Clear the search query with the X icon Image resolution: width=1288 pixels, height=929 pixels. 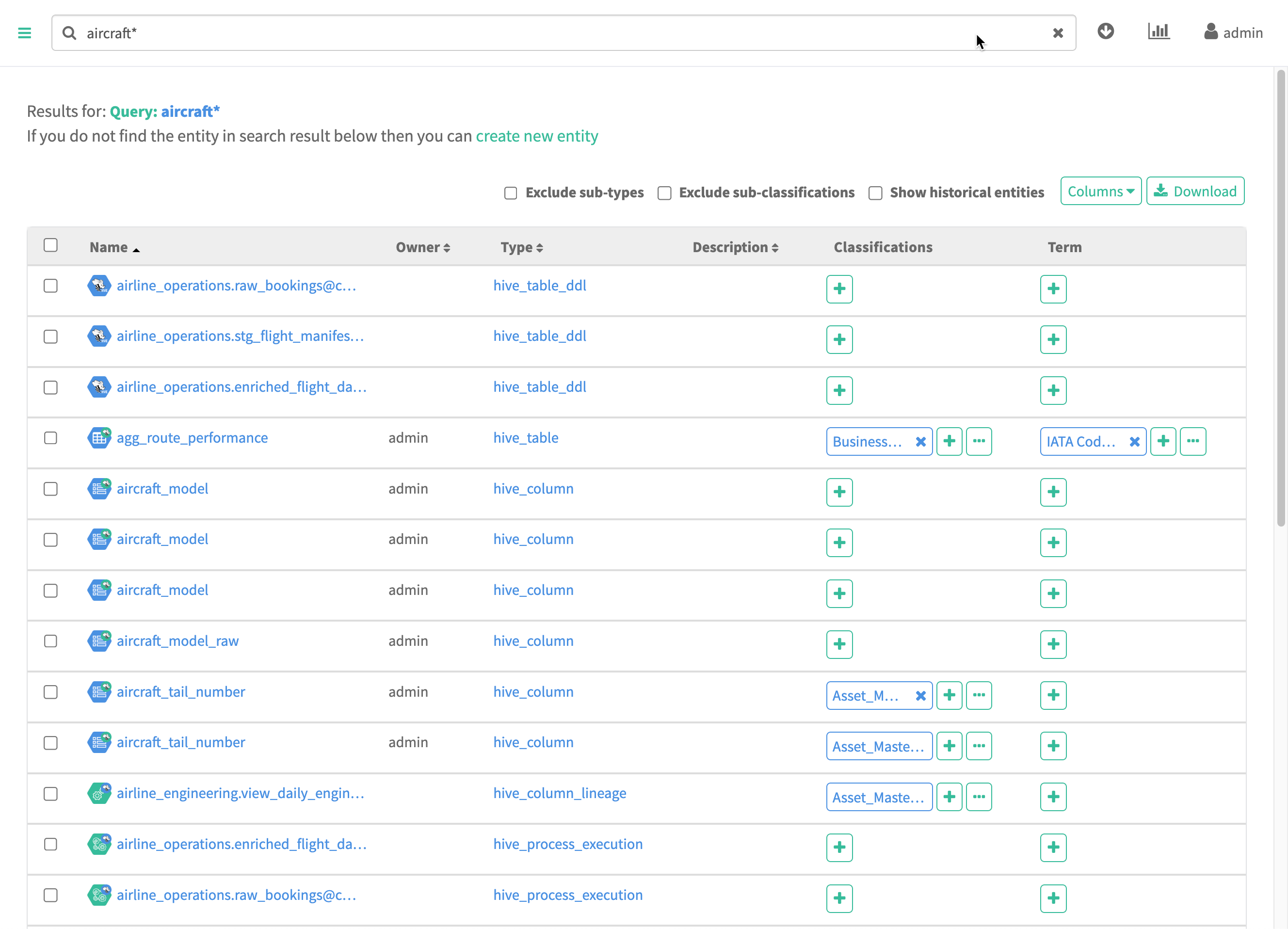(x=1058, y=33)
